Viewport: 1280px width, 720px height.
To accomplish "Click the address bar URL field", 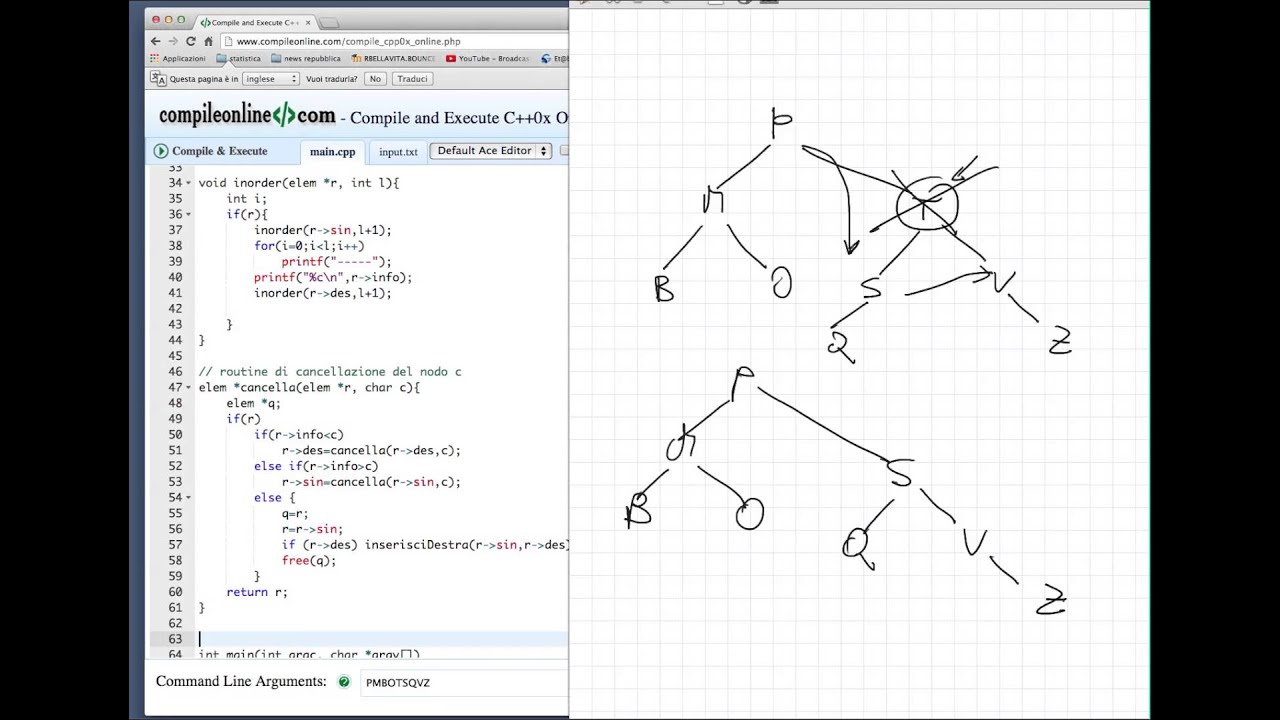I will pyautogui.click(x=395, y=42).
